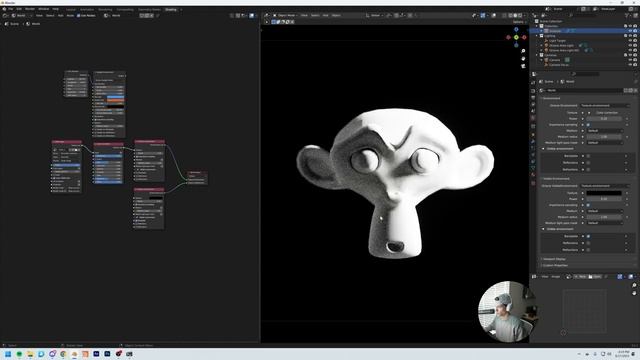Open viewport Options dropdown
Image resolution: width=640 pixels, height=360 pixels.
point(519,22)
